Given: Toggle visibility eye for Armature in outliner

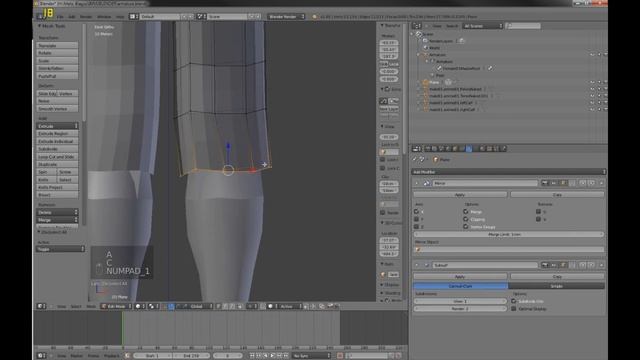Looking at the screenshot, I should pos(592,54).
